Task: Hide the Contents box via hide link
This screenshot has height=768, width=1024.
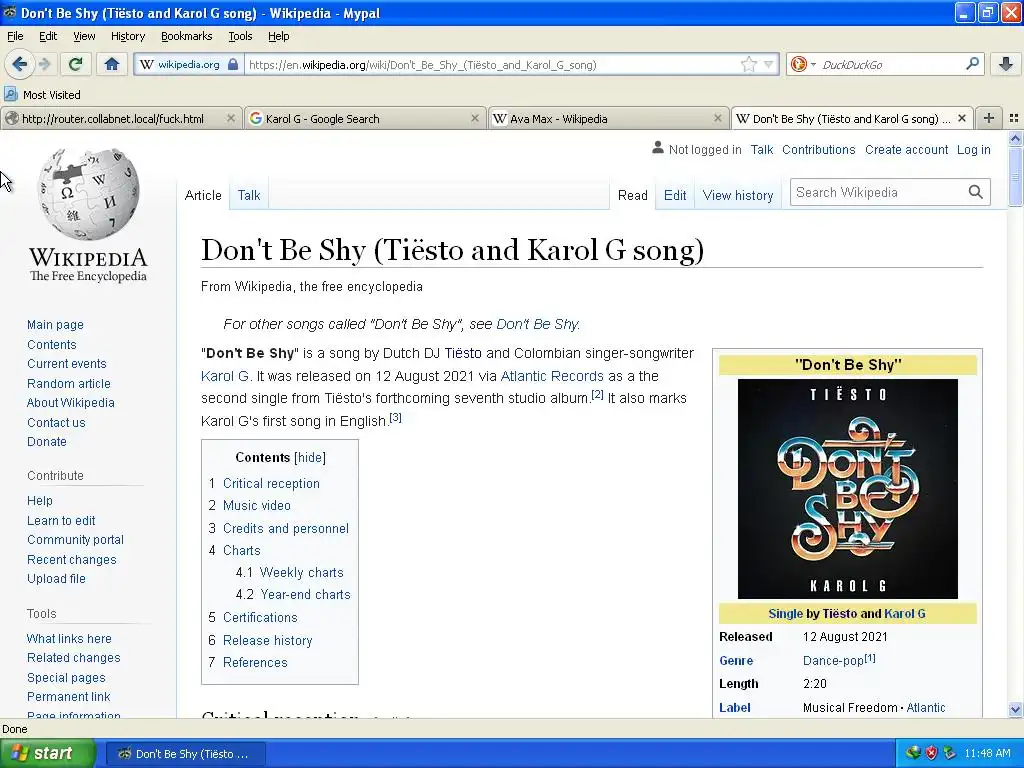Action: coord(310,458)
